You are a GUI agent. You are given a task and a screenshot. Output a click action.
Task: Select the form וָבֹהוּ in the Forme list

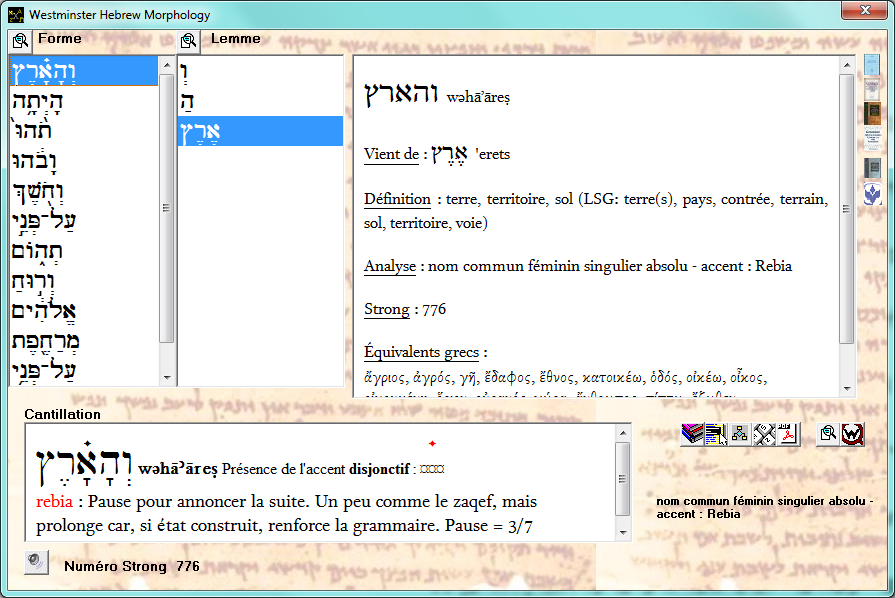tap(84, 161)
